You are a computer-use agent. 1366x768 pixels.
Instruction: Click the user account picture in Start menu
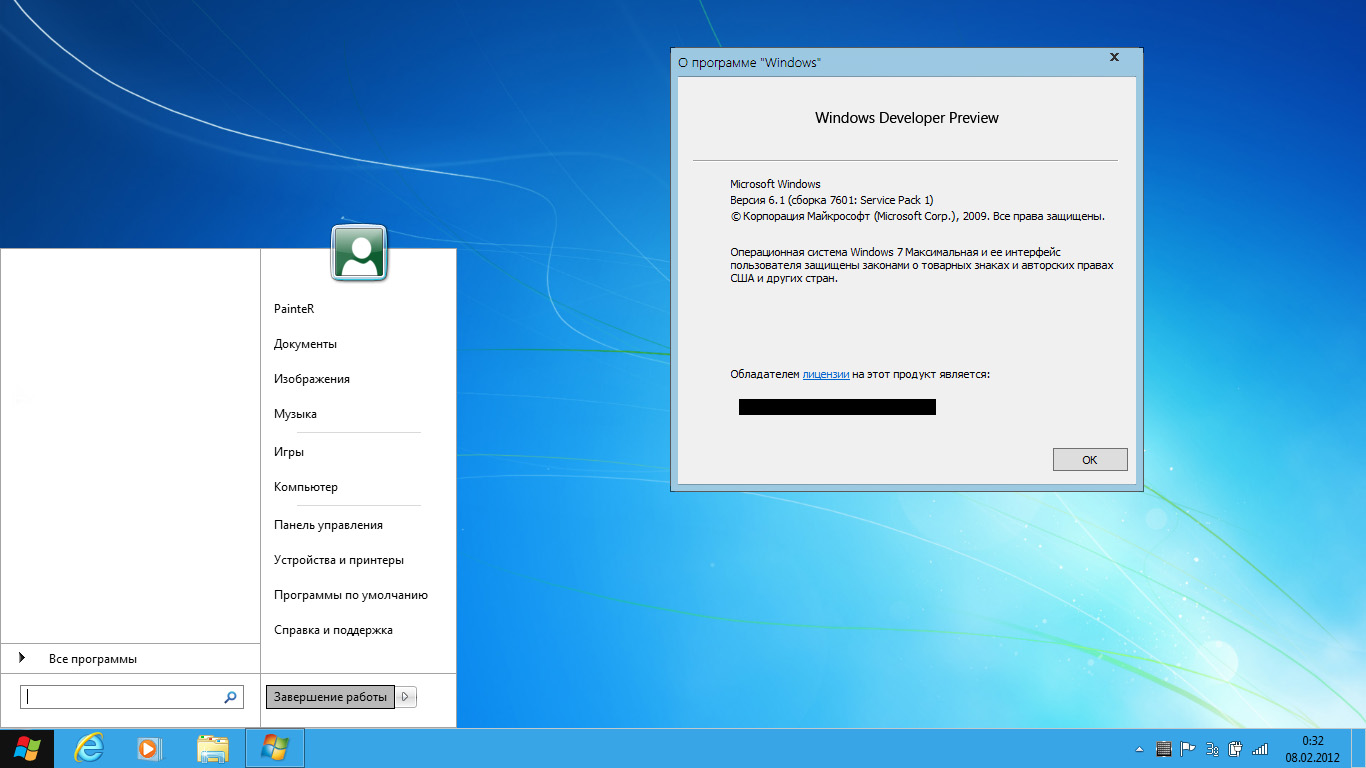click(359, 252)
